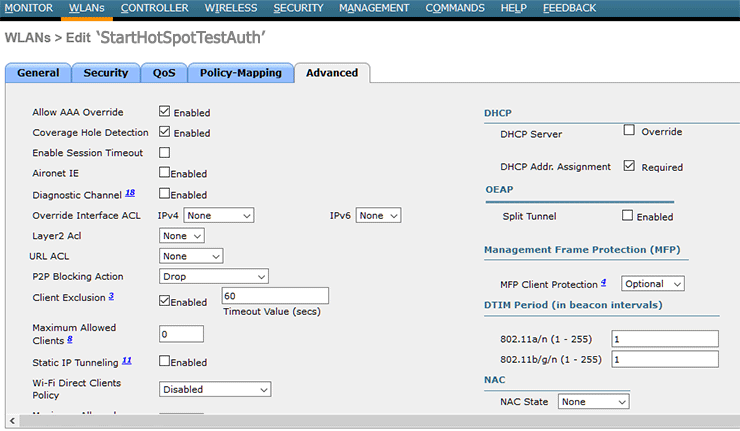The width and height of the screenshot is (740, 431).
Task: Switch to the Security tab
Action: pyautogui.click(x=105, y=73)
